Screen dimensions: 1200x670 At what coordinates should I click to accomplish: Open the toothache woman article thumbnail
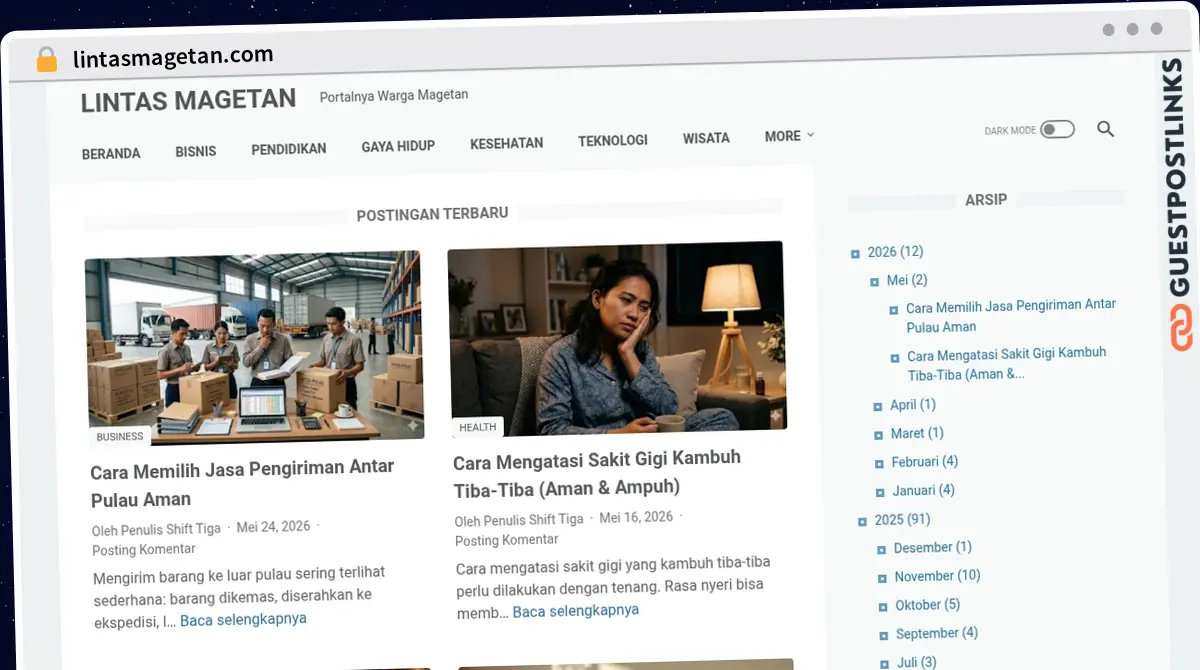coord(617,338)
